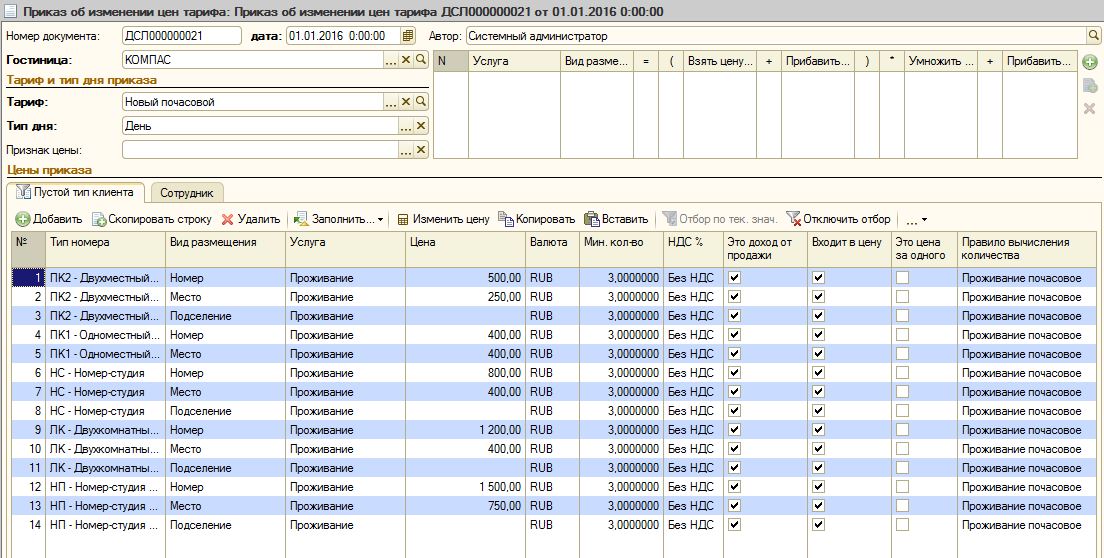
Task: Clear the Тип дня field with its X icon
Action: coord(421,126)
